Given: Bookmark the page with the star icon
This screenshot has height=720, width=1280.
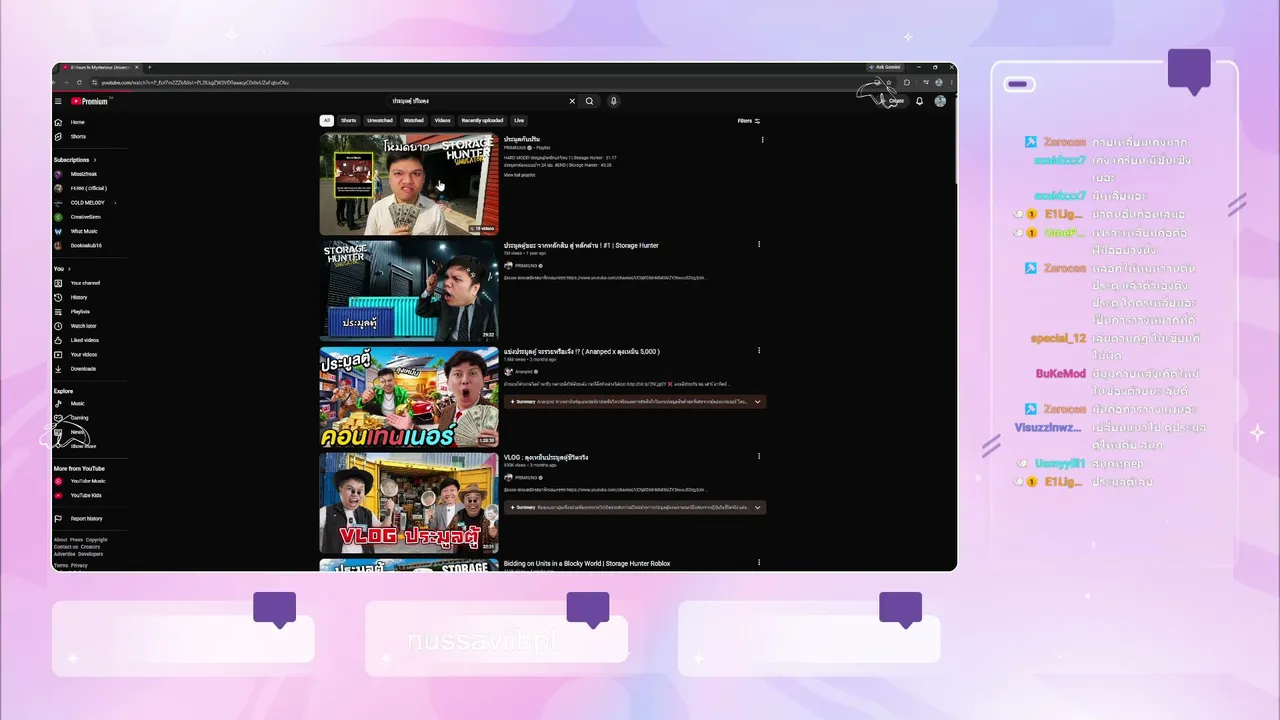Looking at the screenshot, I should tap(889, 82).
